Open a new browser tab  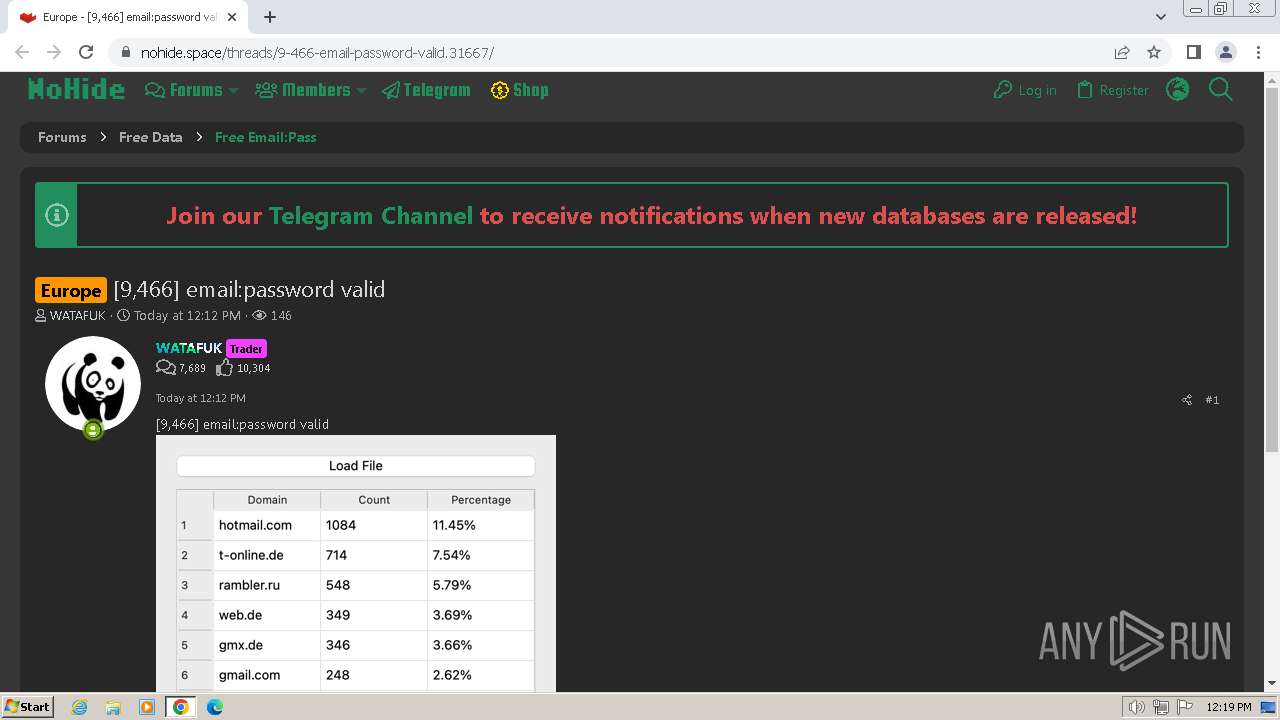tap(270, 17)
